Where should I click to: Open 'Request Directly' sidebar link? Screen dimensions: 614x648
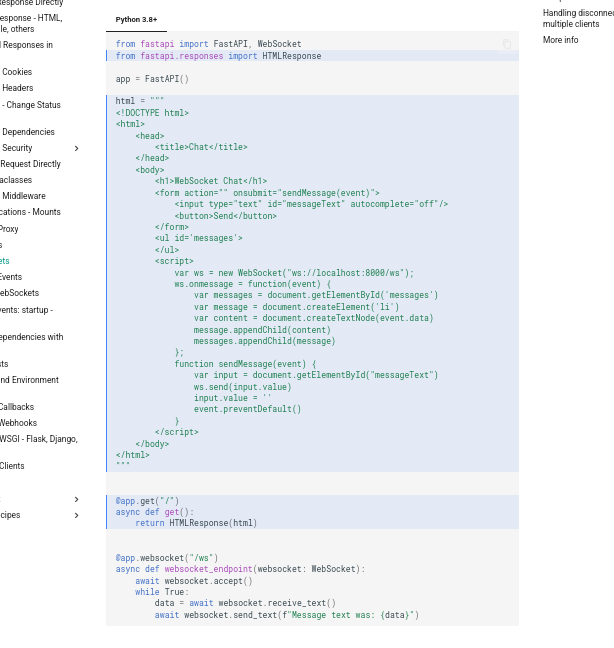[30, 164]
